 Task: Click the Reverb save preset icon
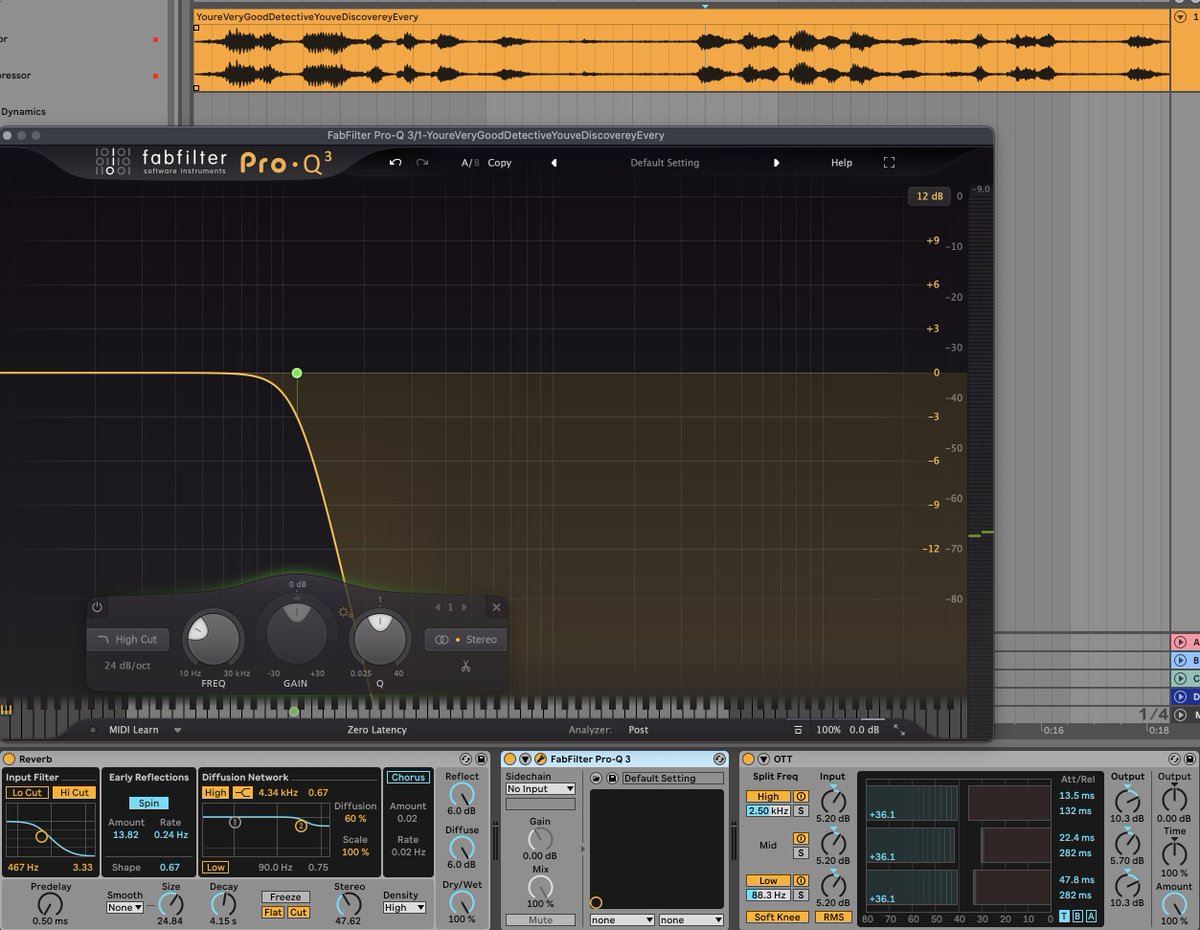coord(481,760)
